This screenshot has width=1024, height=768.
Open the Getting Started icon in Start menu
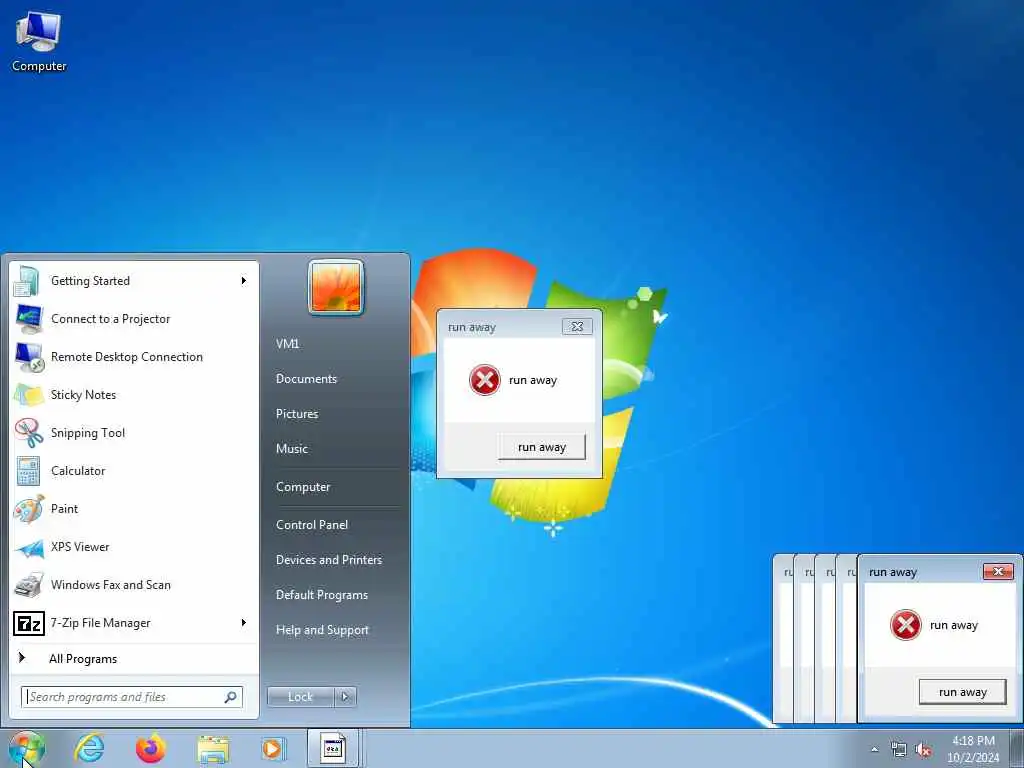tap(27, 281)
